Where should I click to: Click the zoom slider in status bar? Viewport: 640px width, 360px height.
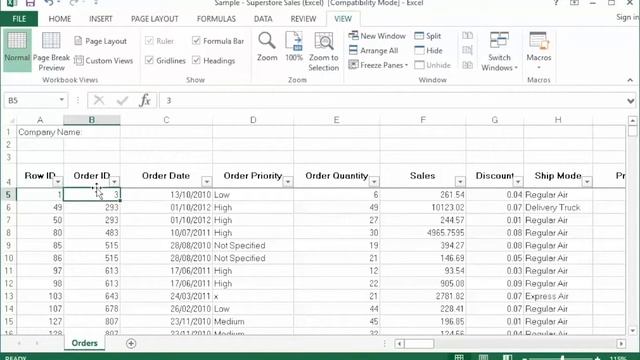[x=562, y=358]
